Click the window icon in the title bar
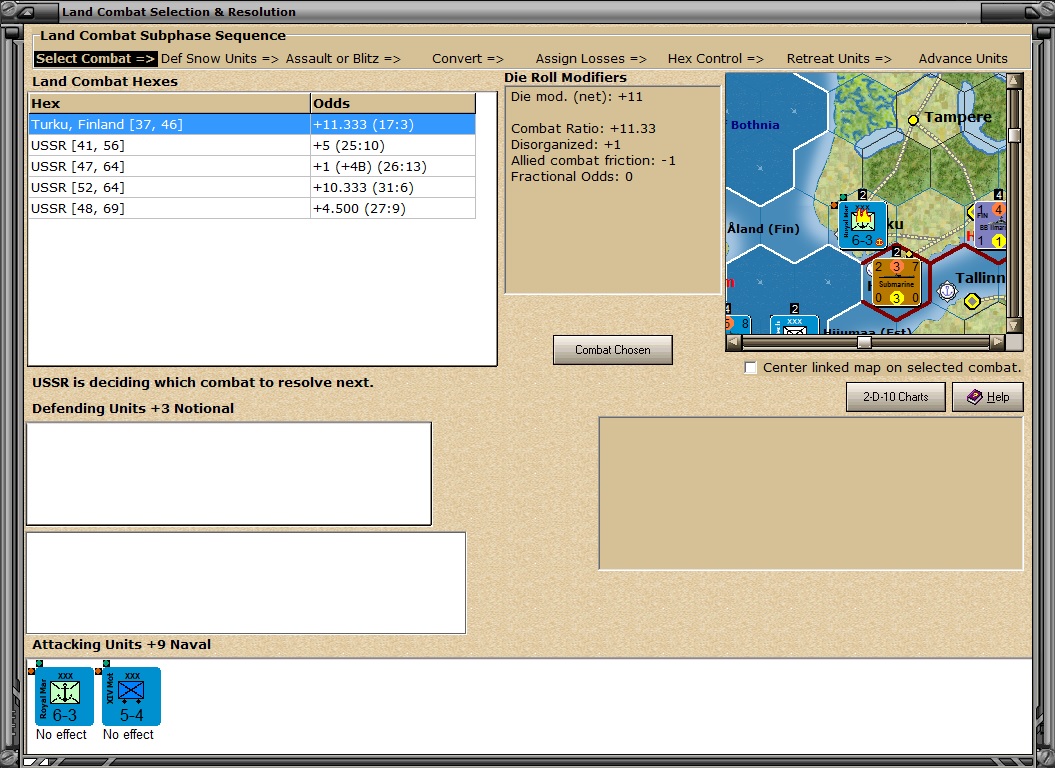Screen dimensions: 1055x768 26,11
